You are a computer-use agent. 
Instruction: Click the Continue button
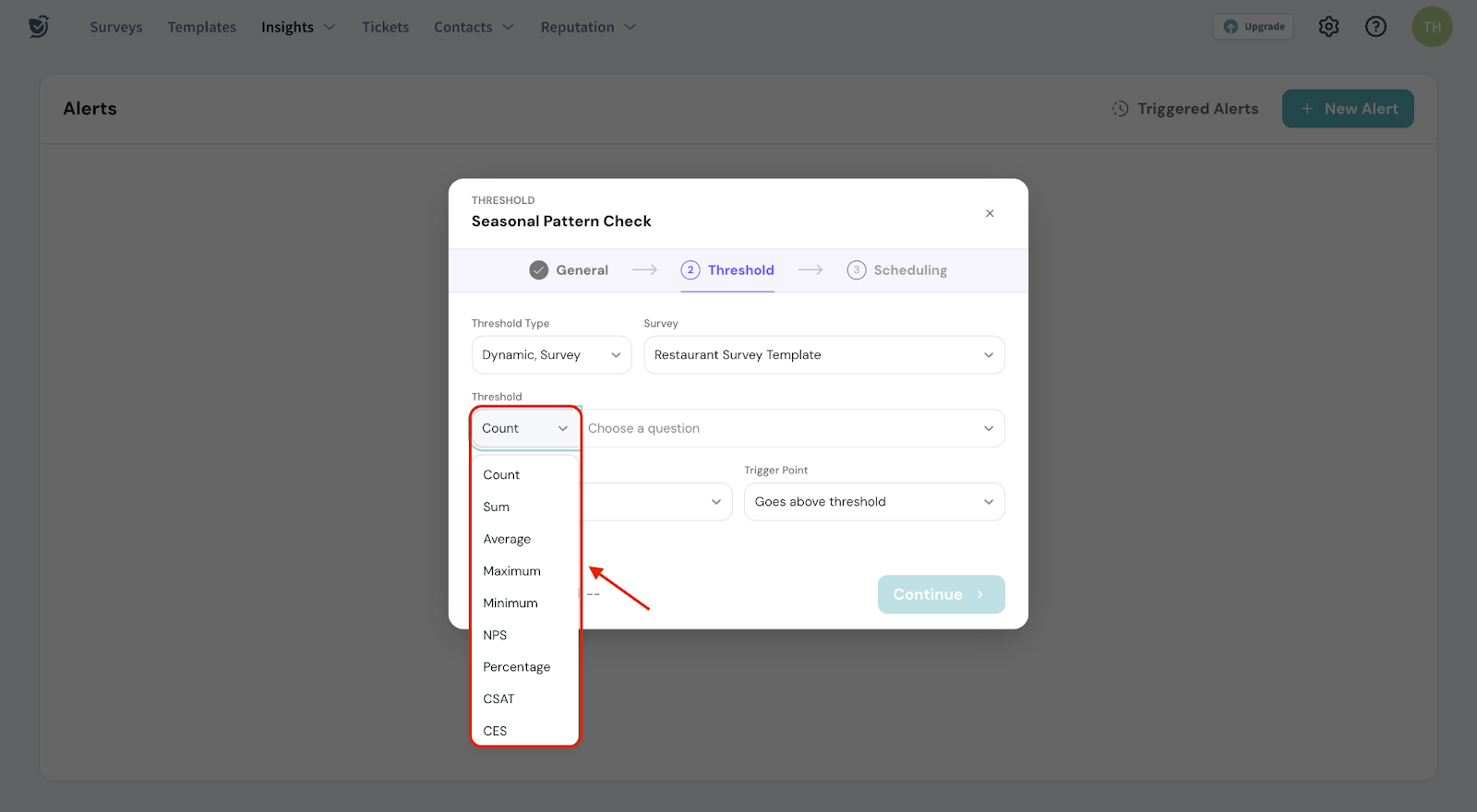(x=940, y=594)
